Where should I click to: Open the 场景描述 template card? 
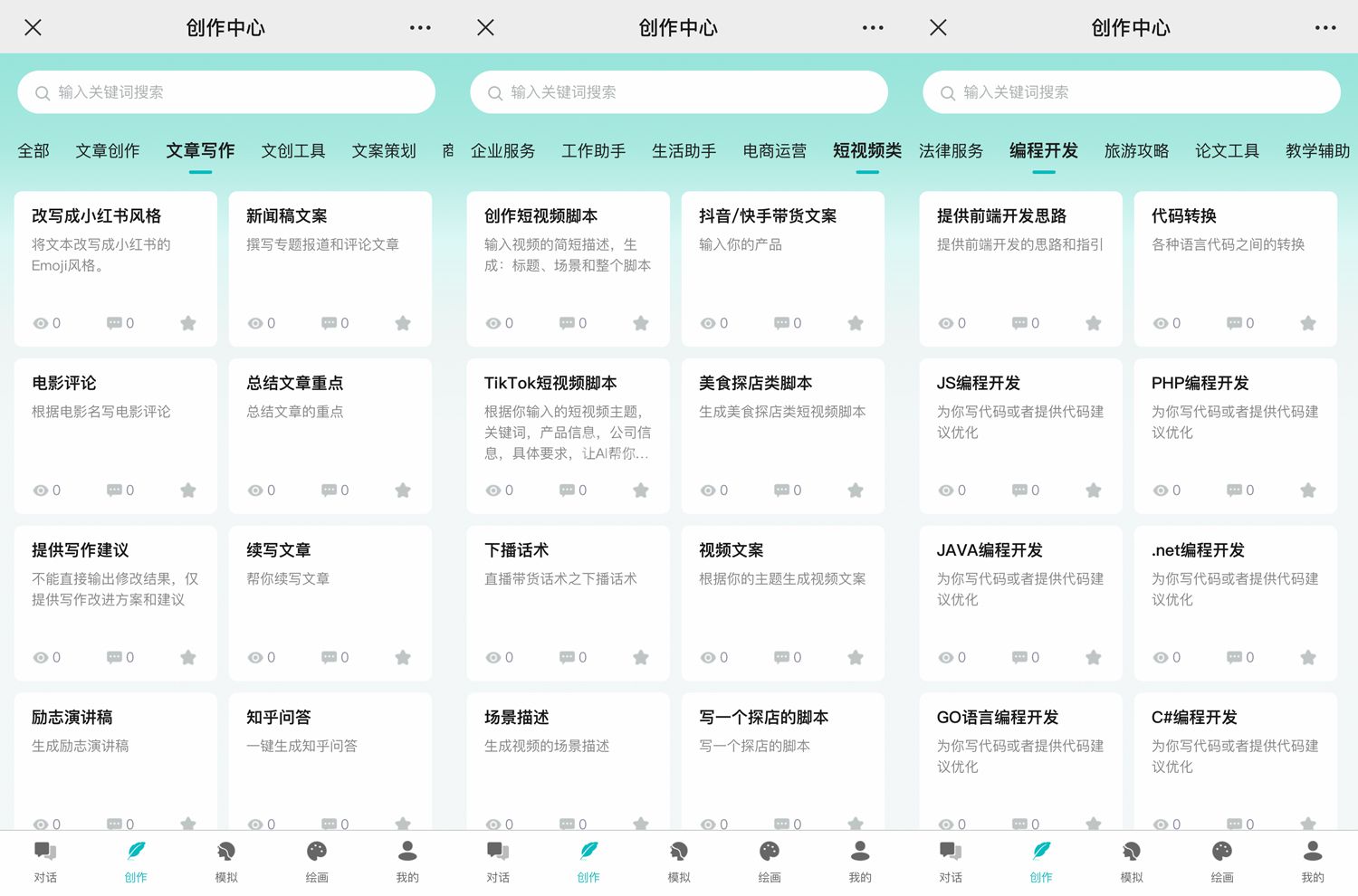pos(569,761)
